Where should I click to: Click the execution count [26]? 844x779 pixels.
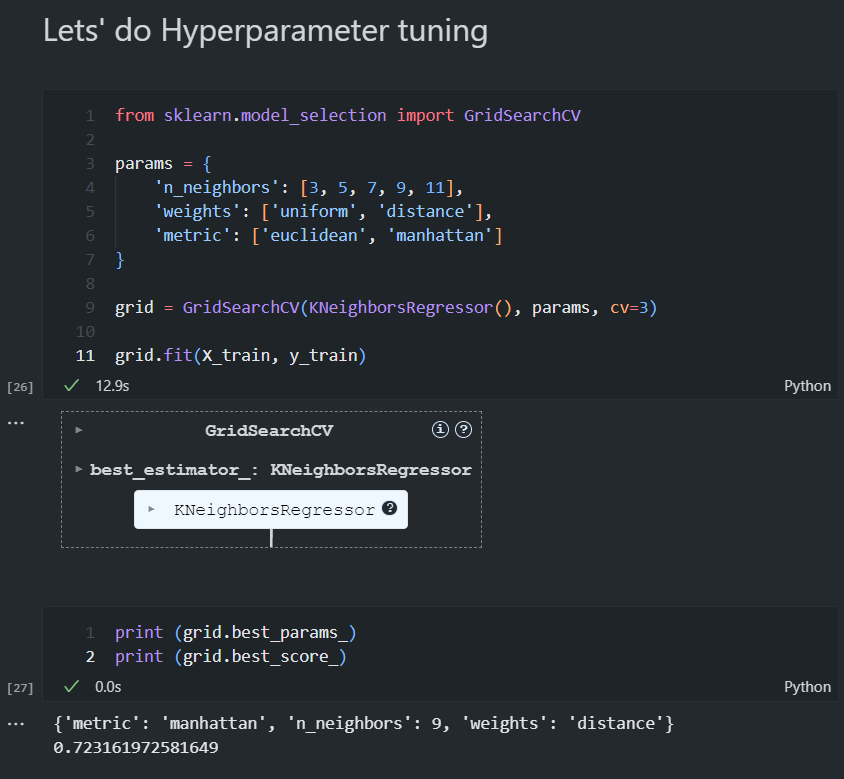click(20, 387)
